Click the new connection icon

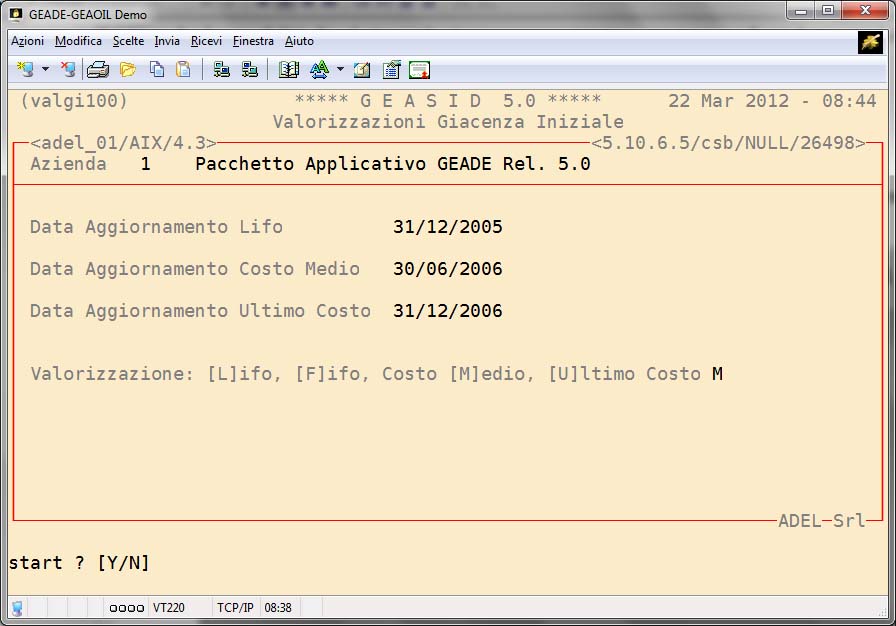click(25, 70)
